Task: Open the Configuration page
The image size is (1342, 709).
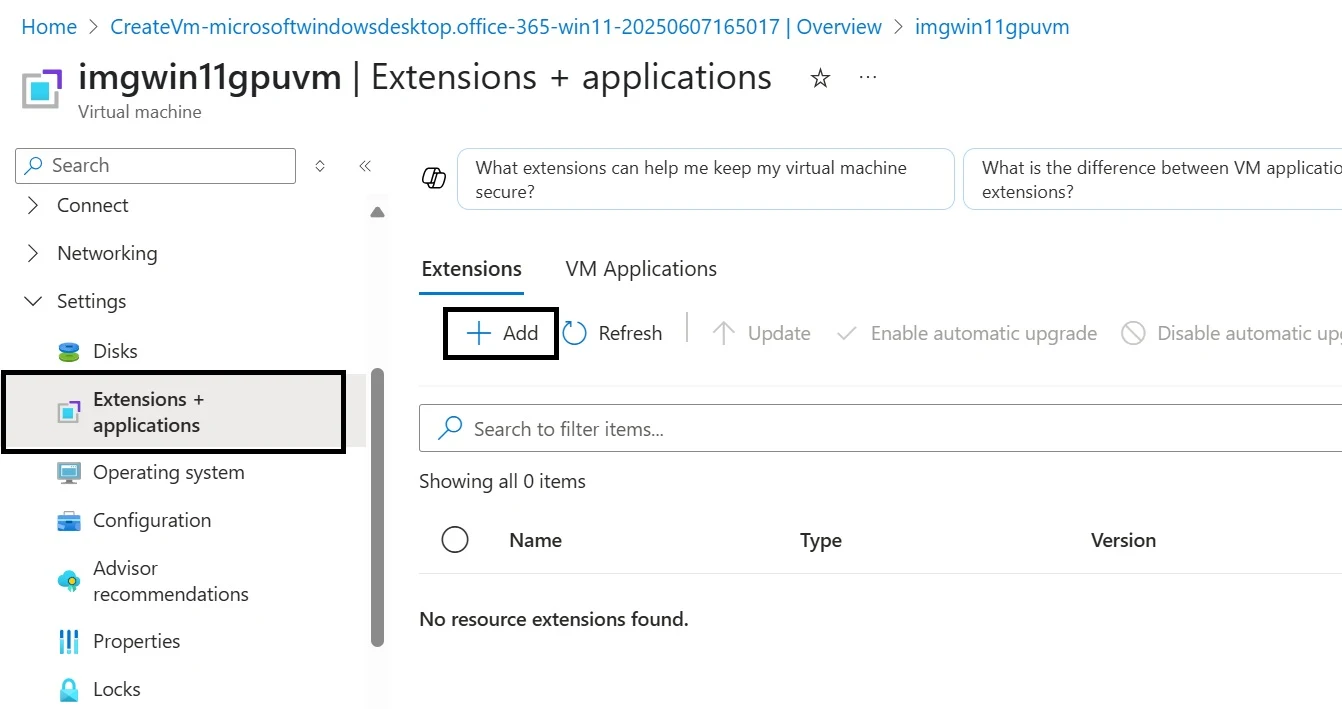Action: pyautogui.click(x=152, y=521)
